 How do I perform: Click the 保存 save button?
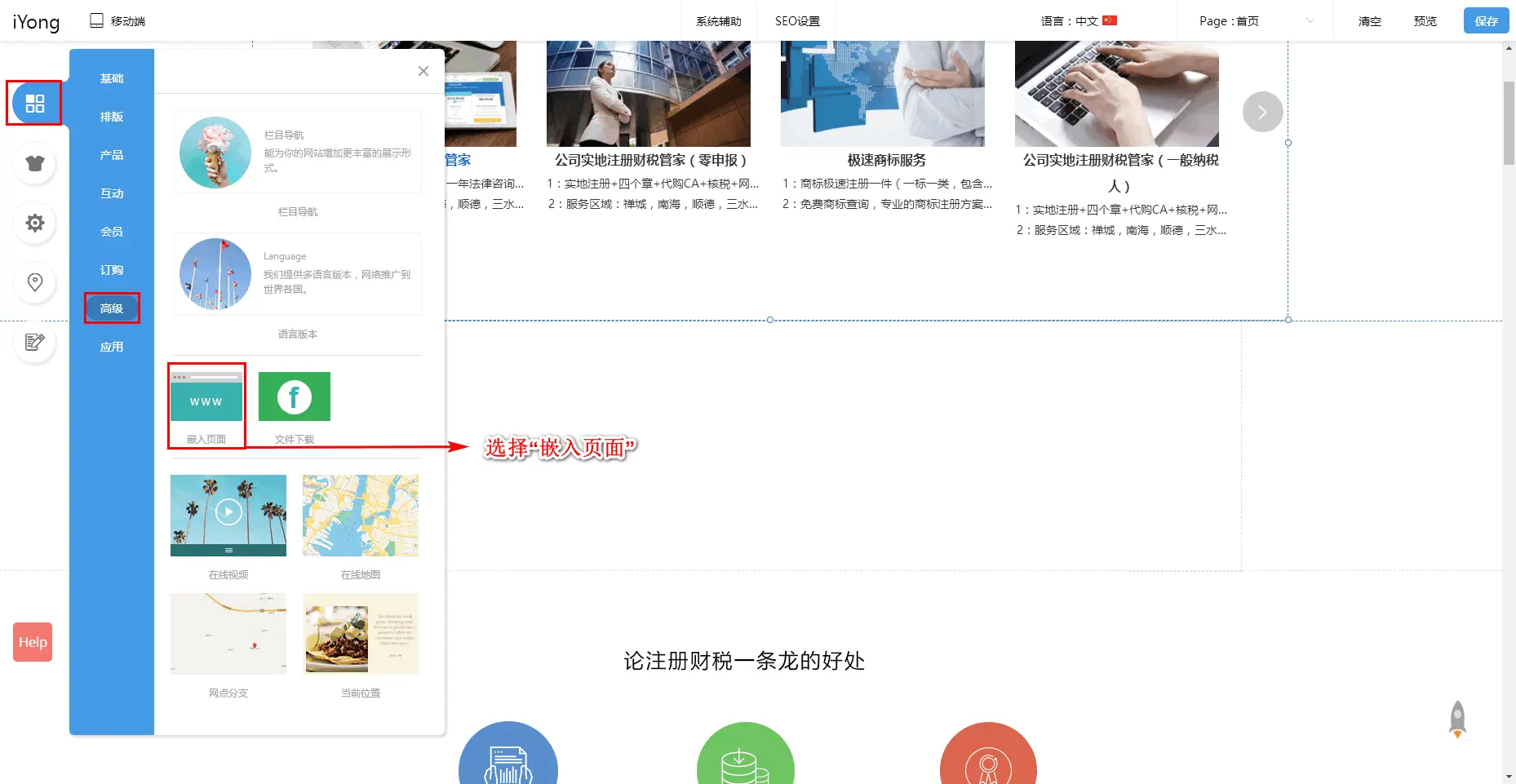point(1486,21)
